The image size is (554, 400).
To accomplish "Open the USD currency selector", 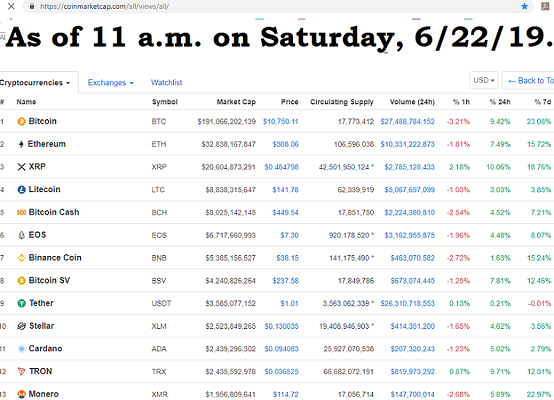I will [x=484, y=80].
